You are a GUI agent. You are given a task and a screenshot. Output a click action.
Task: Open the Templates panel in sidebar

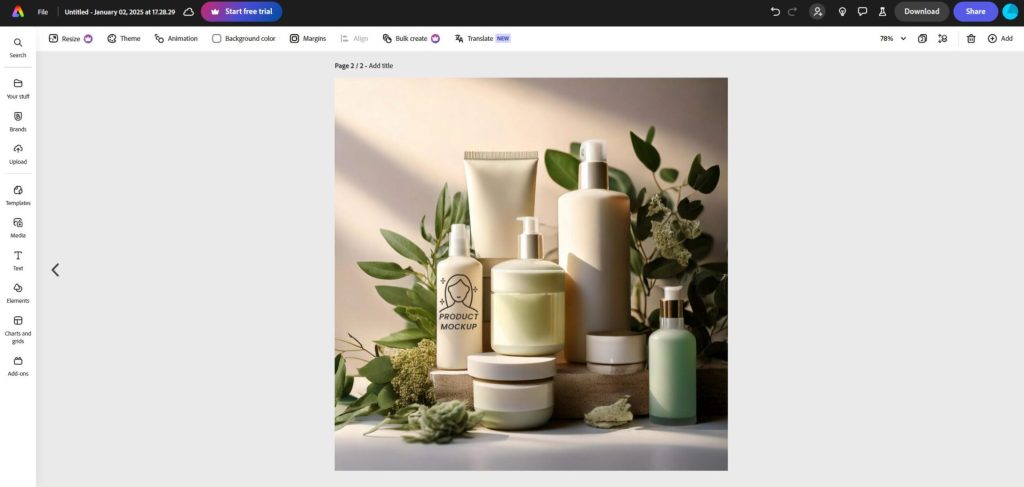click(x=18, y=194)
